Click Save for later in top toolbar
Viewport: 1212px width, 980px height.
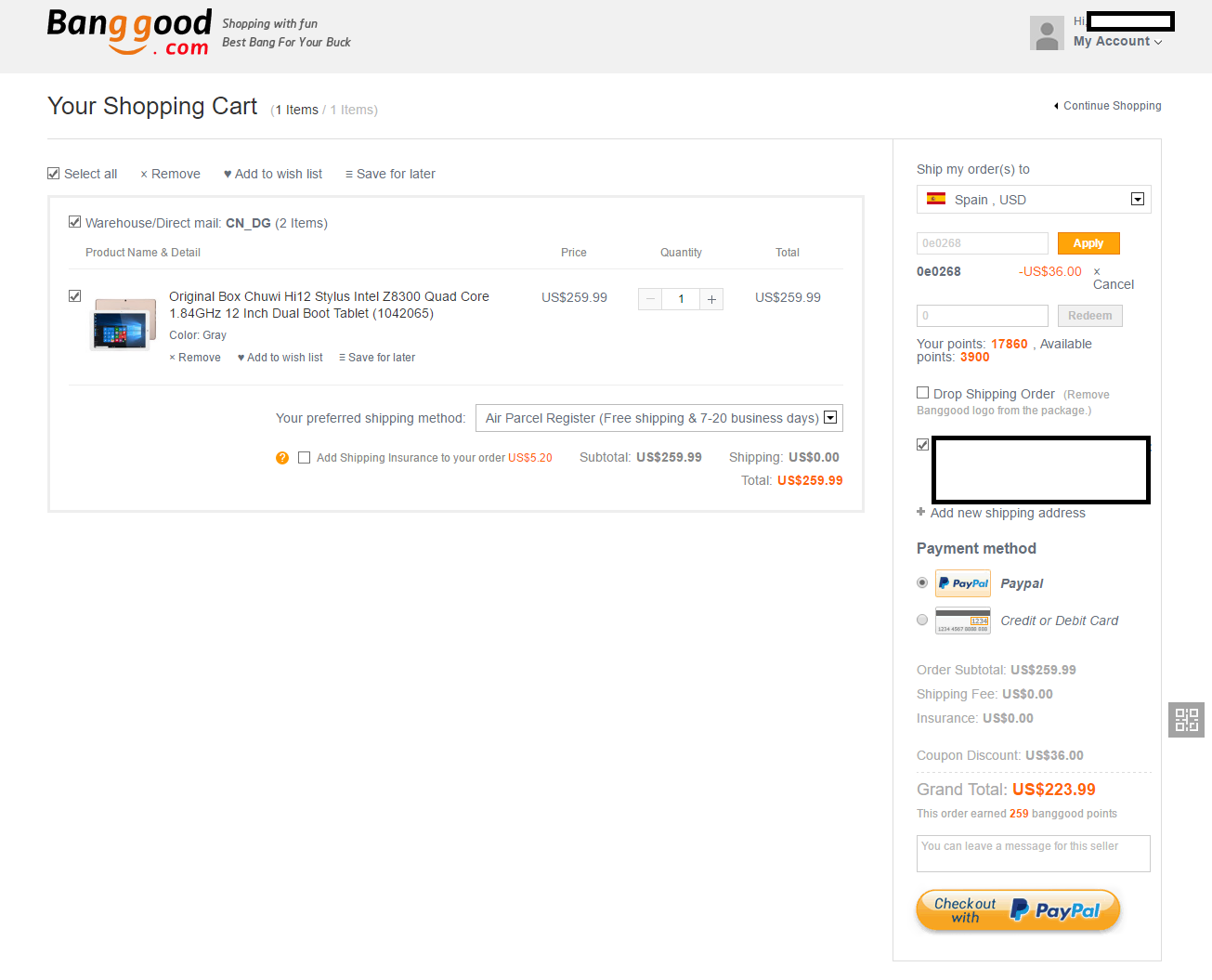coord(390,174)
